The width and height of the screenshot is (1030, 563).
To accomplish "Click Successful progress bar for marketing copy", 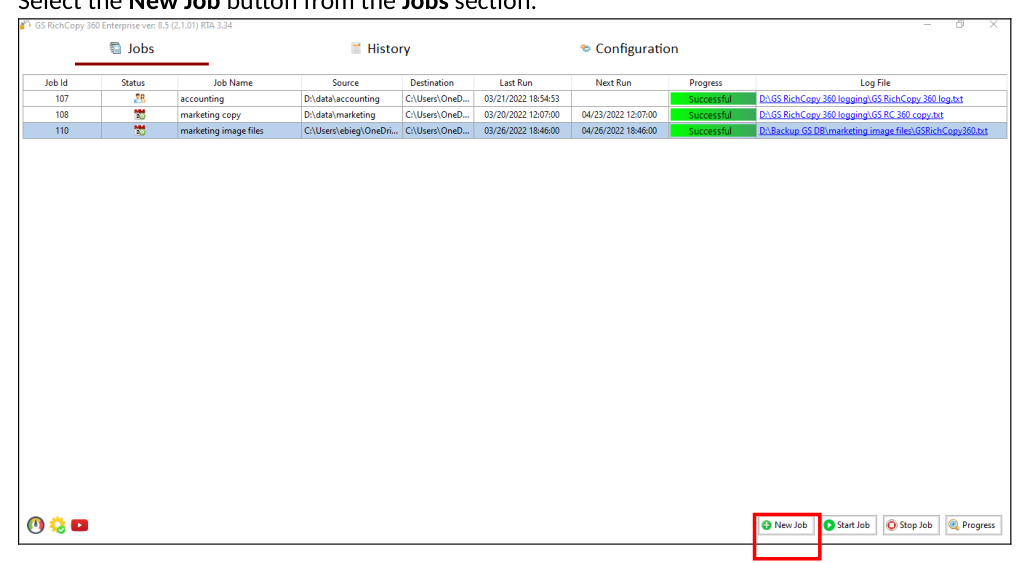I will pyautogui.click(x=712, y=115).
